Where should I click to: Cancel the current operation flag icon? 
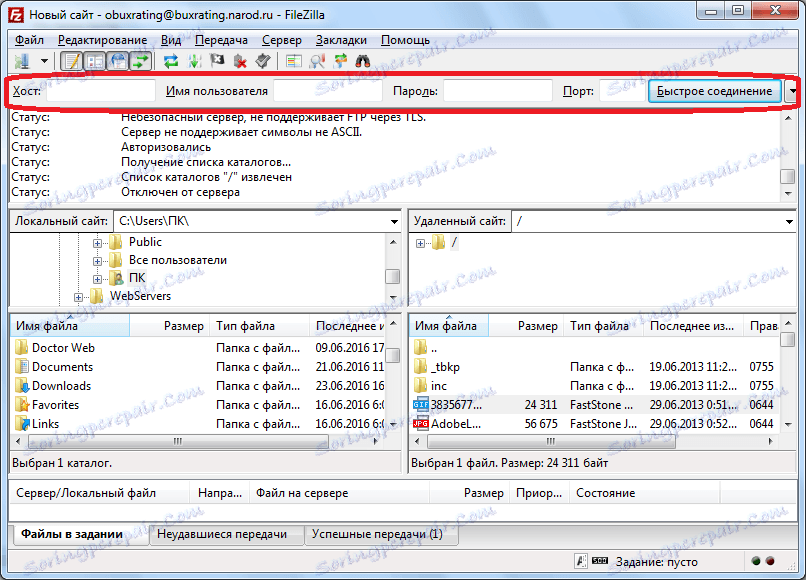(217, 61)
